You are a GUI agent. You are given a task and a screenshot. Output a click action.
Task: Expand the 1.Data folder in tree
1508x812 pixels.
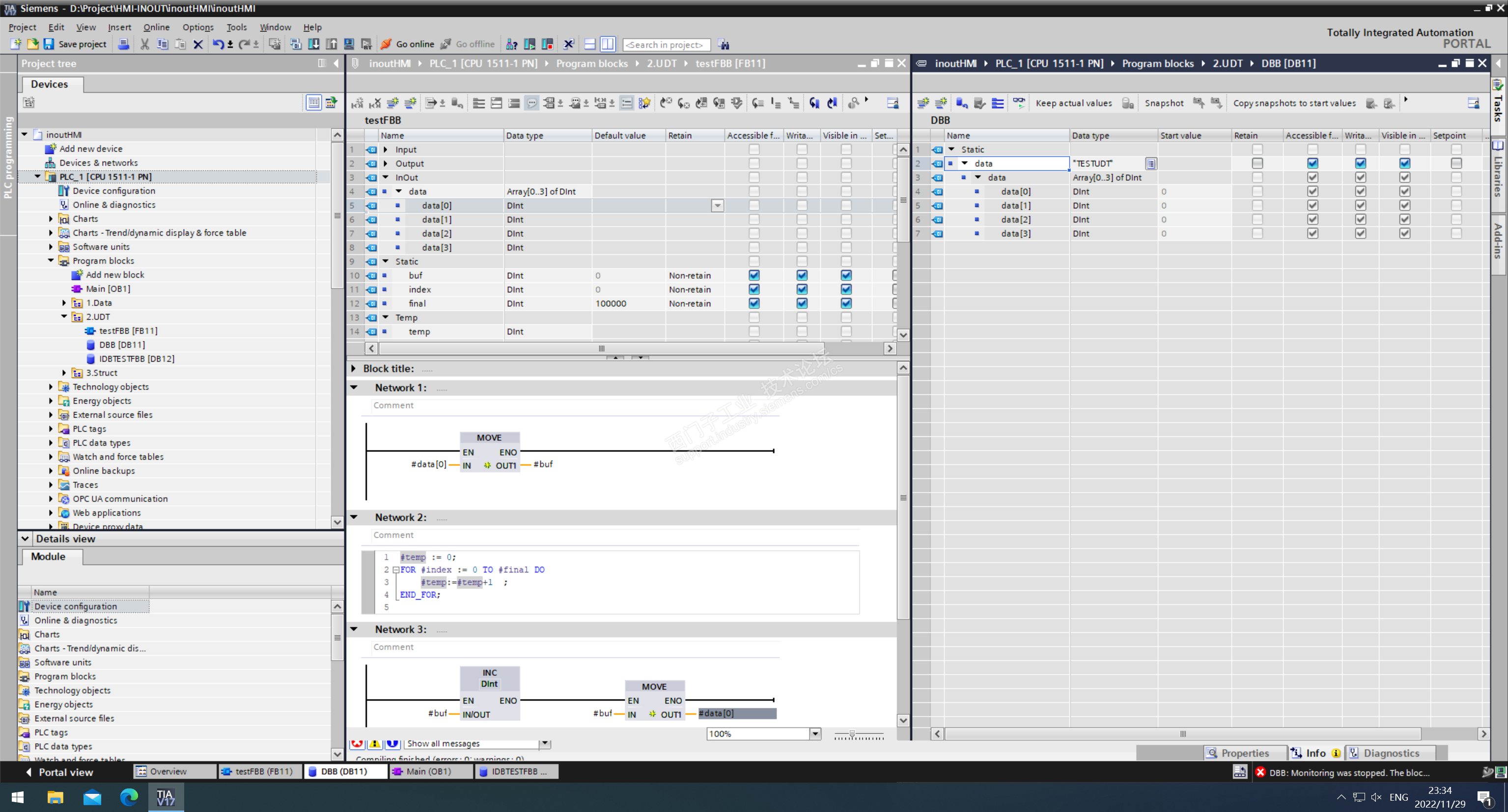(x=64, y=303)
